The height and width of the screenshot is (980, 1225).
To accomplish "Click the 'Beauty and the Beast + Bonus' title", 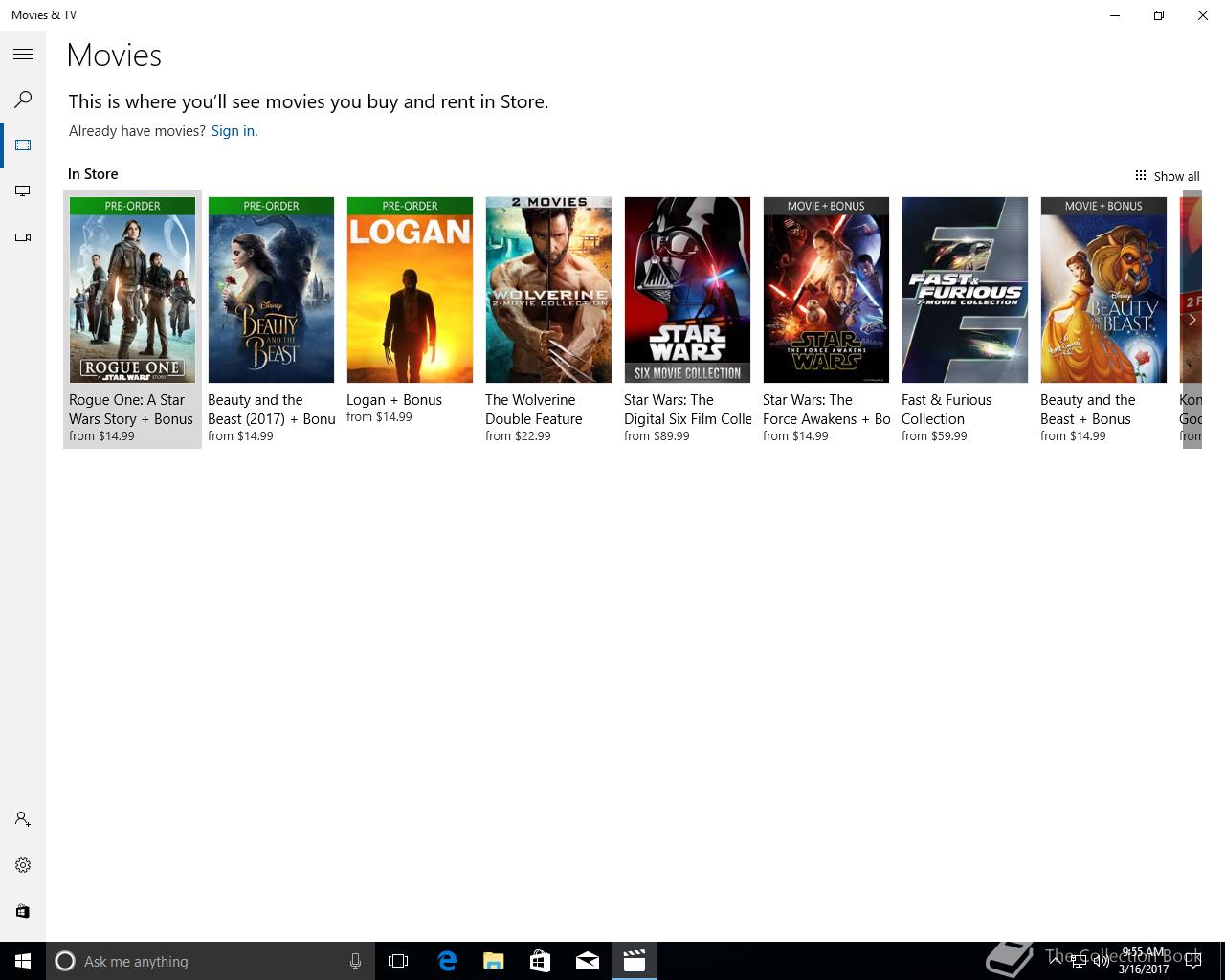I will pos(1088,410).
